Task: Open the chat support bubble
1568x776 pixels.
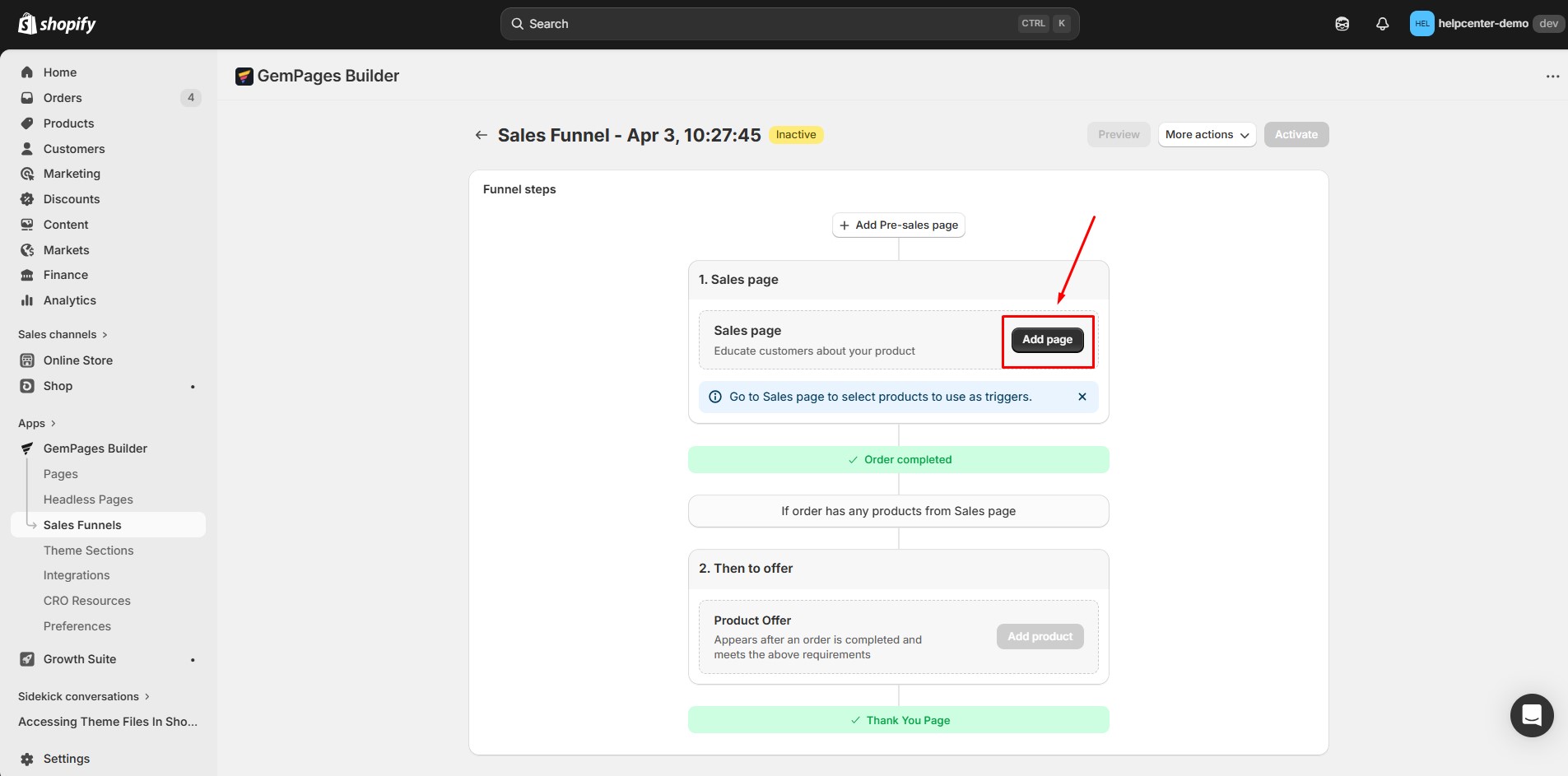Action: [x=1531, y=715]
